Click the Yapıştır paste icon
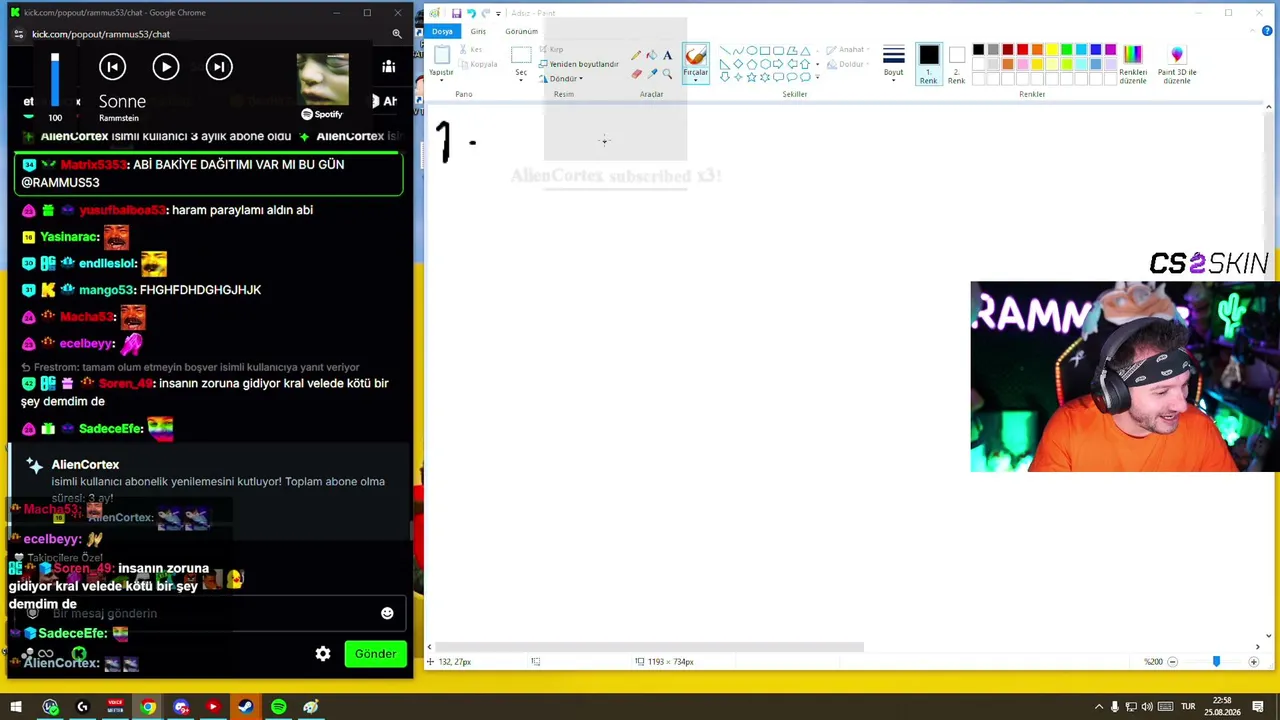This screenshot has height=720, width=1280. 442,56
